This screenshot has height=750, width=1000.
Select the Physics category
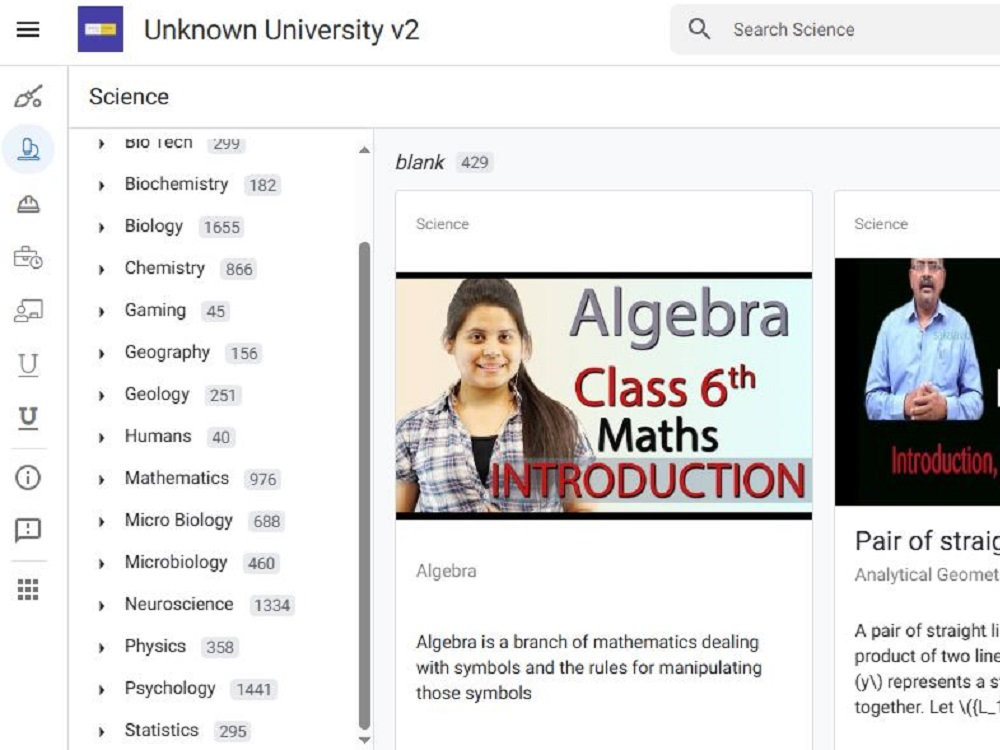(155, 647)
